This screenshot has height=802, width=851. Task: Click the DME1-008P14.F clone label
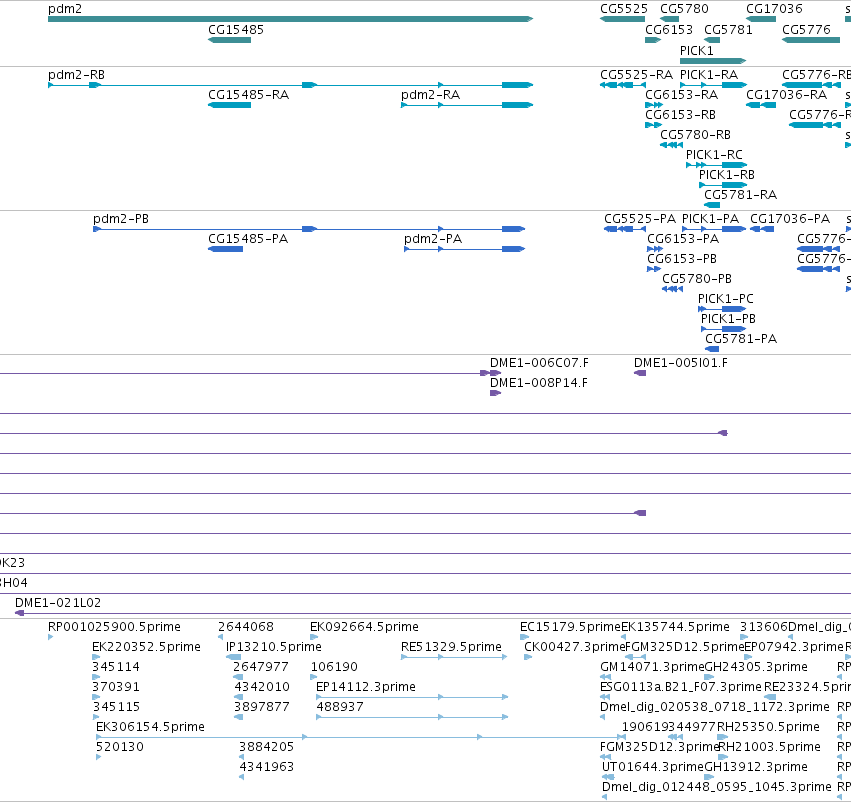click(x=538, y=383)
